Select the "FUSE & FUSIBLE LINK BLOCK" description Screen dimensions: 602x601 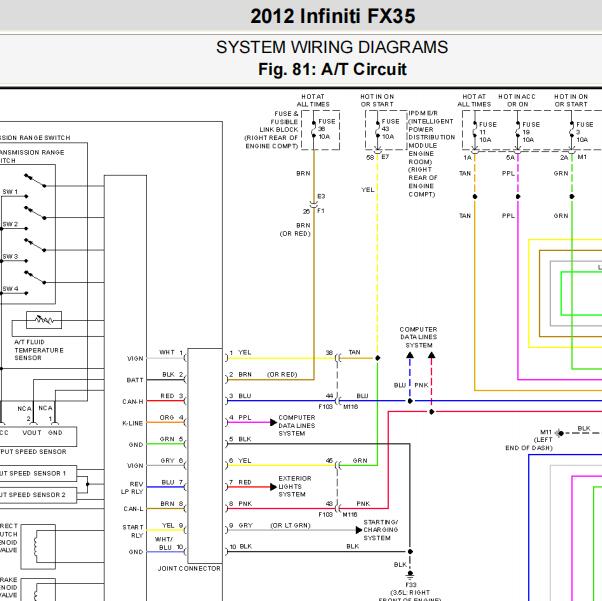pyautogui.click(x=272, y=130)
